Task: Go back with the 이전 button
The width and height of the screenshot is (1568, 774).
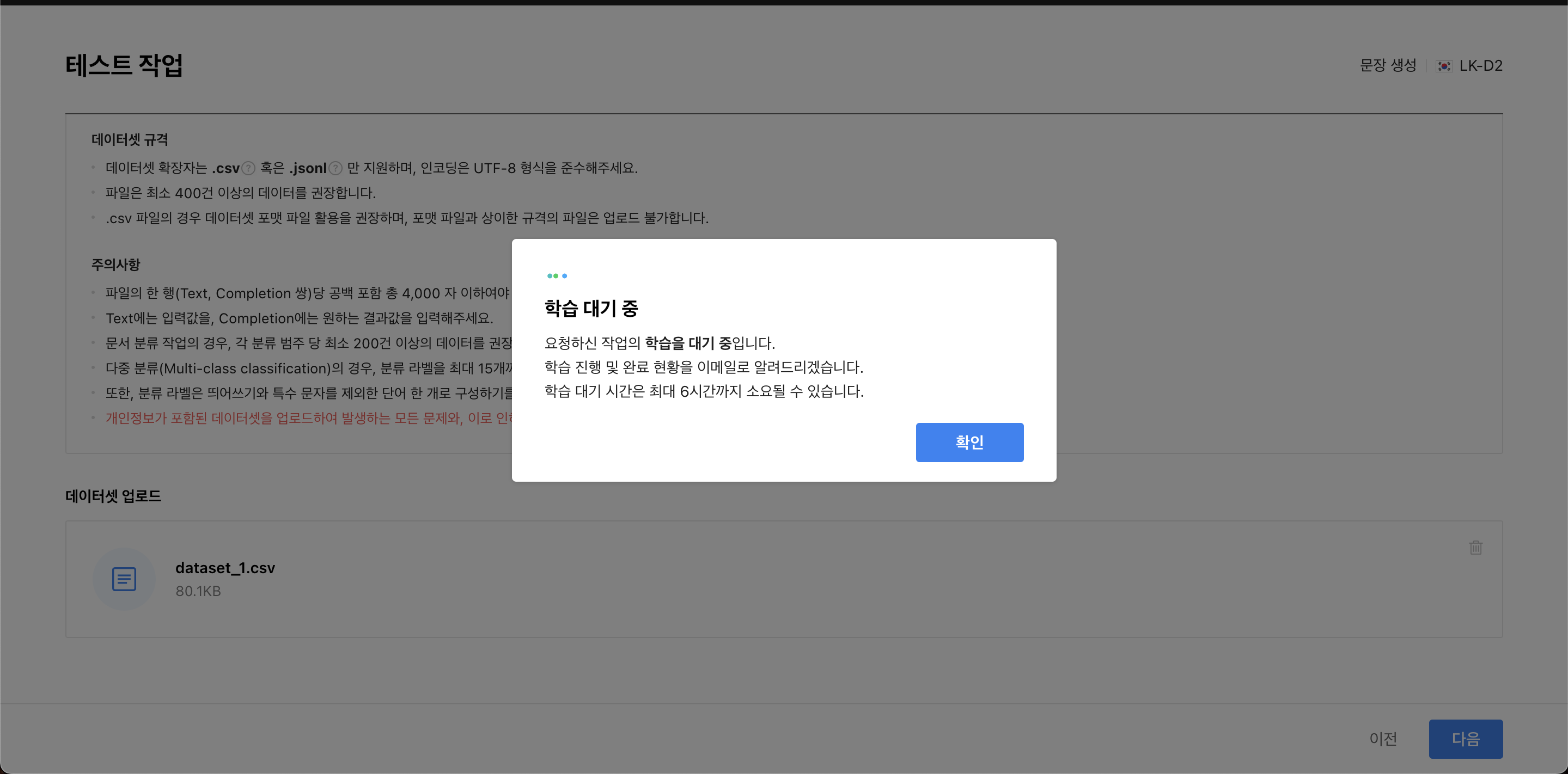Action: coord(1383,738)
